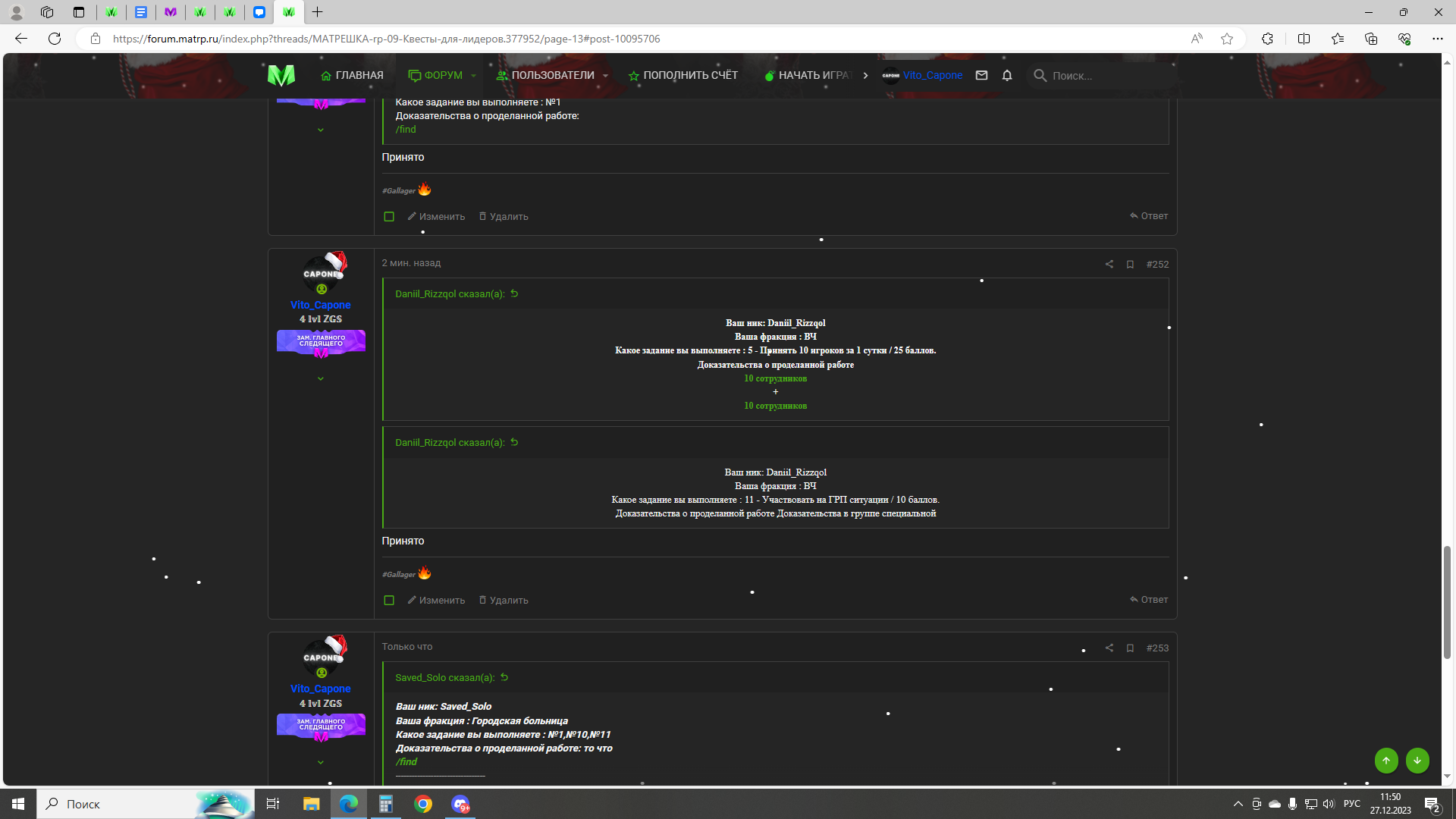Check the selection checkbox on post #252
This screenshot has width=1456, height=819.
click(389, 600)
